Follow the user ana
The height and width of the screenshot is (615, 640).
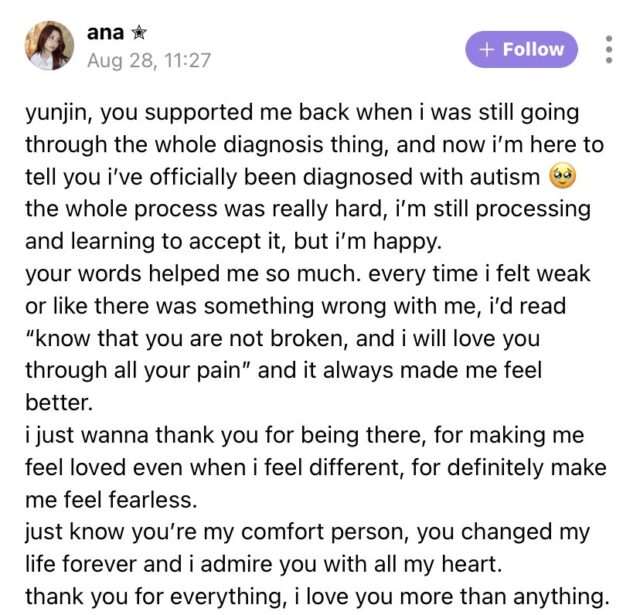521,49
